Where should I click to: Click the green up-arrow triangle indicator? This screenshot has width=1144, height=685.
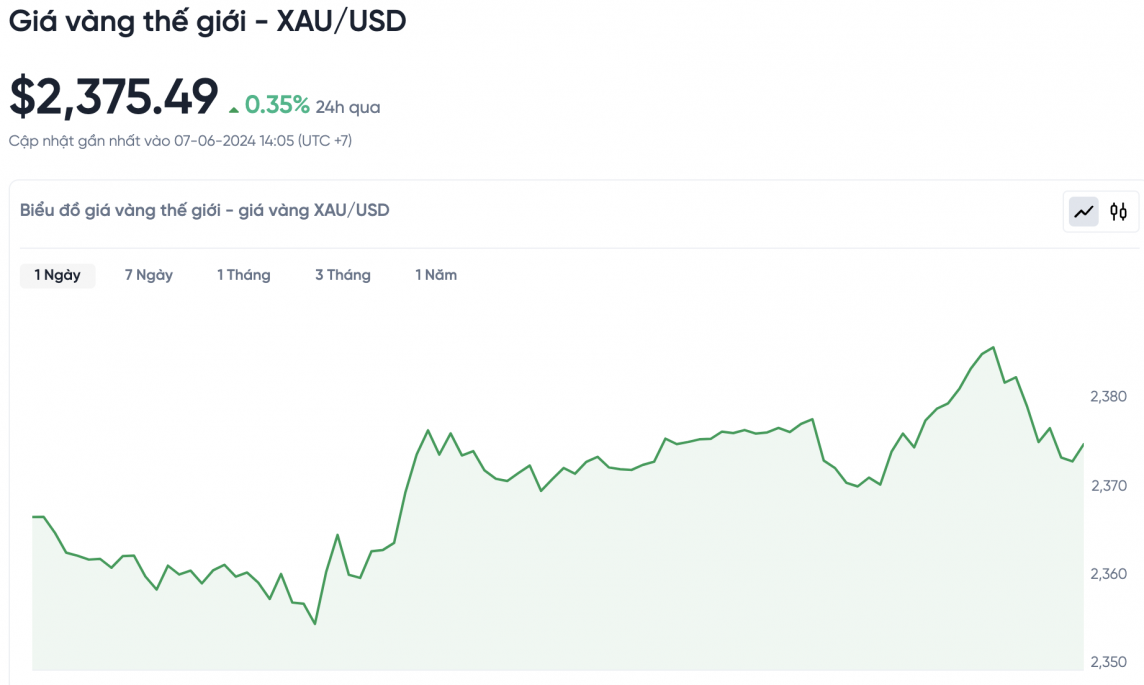tap(234, 108)
